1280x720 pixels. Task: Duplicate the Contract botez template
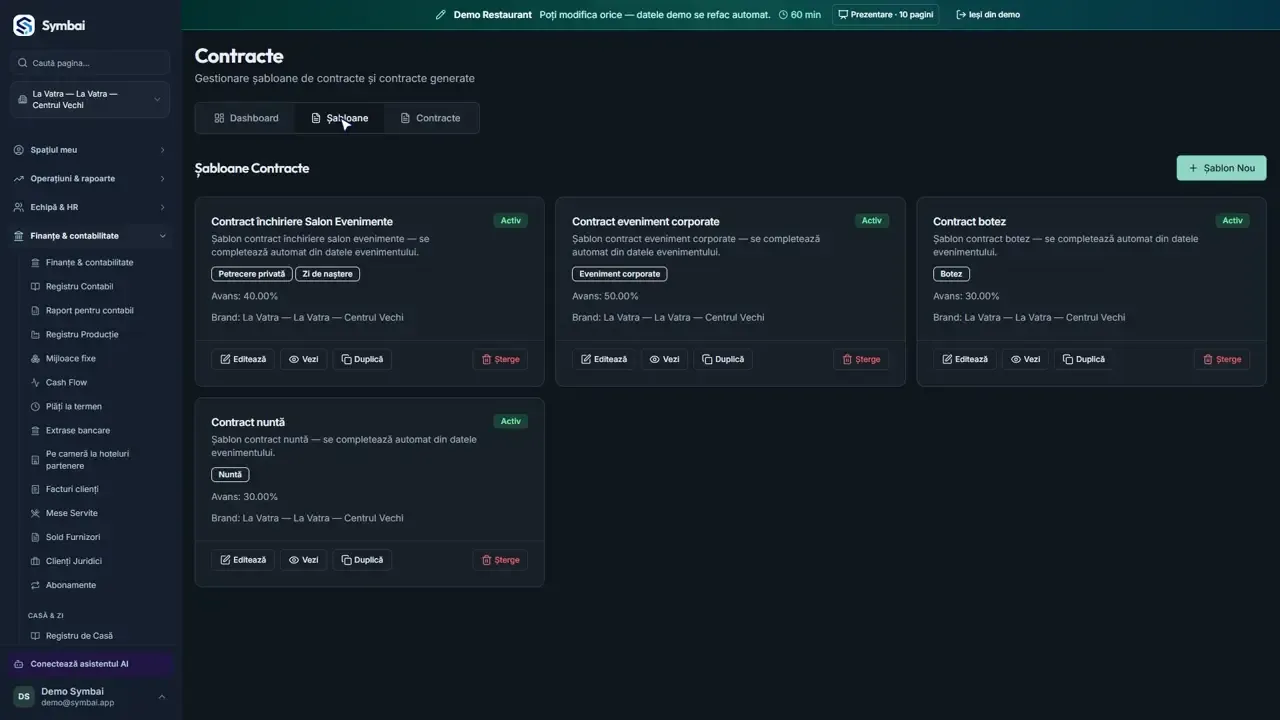(1083, 359)
